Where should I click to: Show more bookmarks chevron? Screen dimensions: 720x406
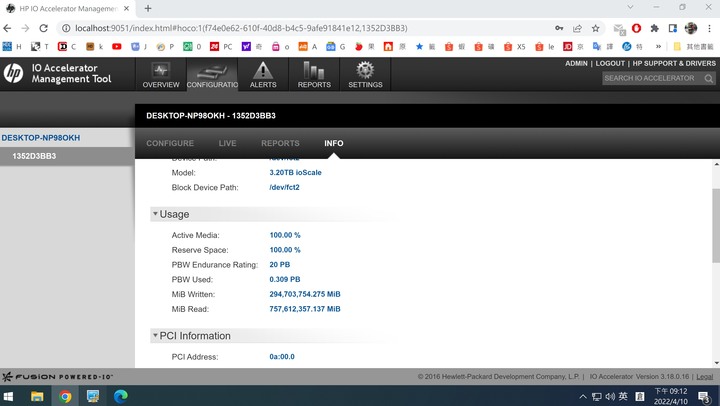658,46
